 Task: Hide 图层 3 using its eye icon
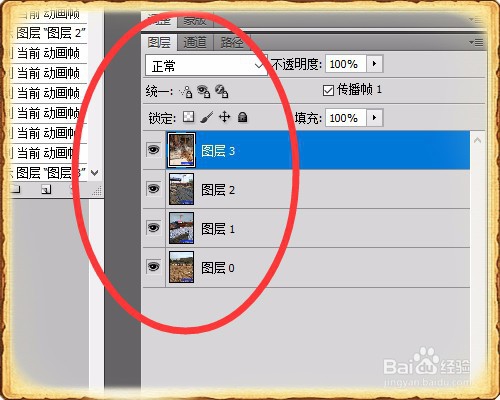click(x=154, y=150)
